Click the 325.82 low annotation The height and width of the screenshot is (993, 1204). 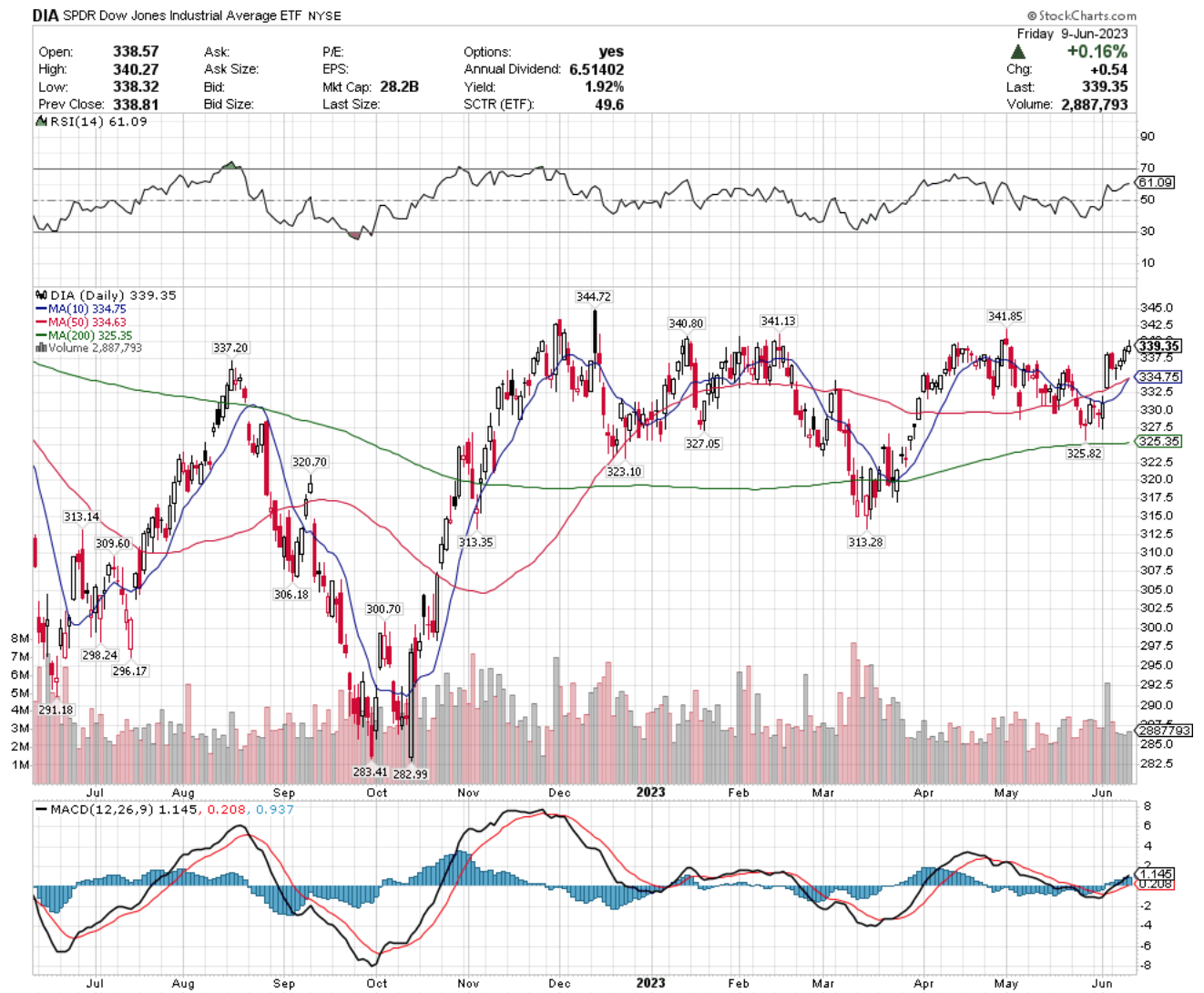1084,453
